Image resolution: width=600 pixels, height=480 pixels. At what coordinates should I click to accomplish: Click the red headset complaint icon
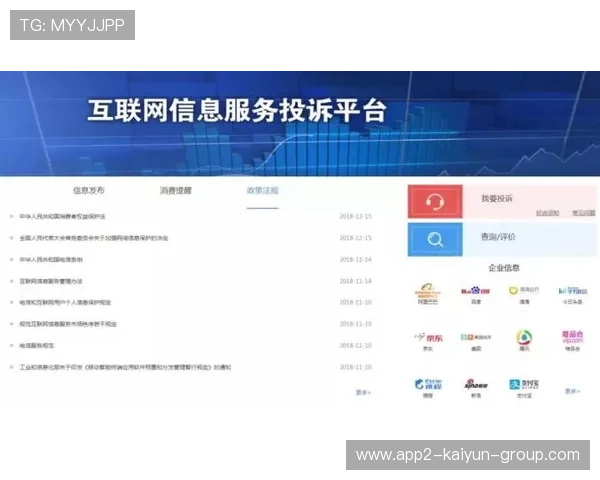tap(435, 201)
